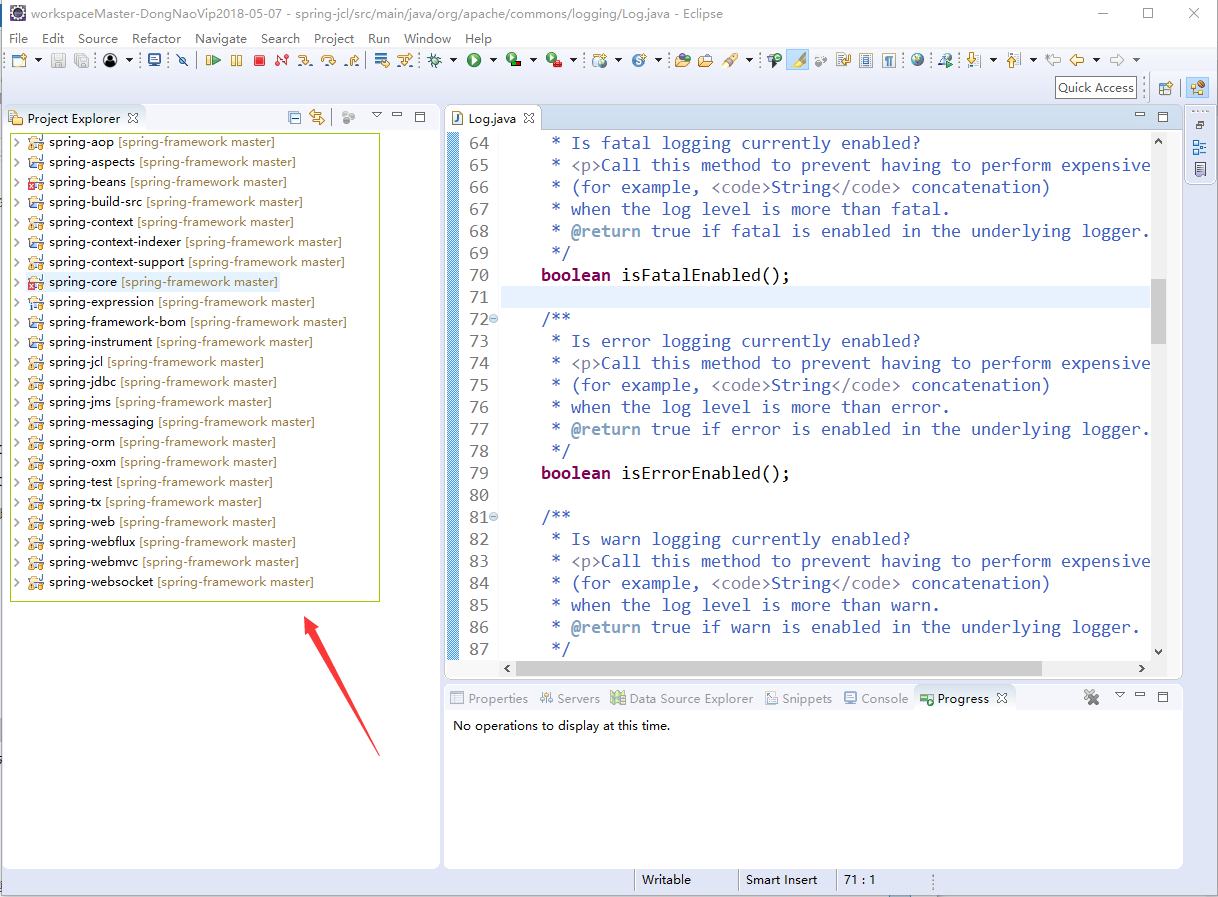1218x897 pixels.
Task: Expand the spring-jcl project node
Action: (16, 362)
